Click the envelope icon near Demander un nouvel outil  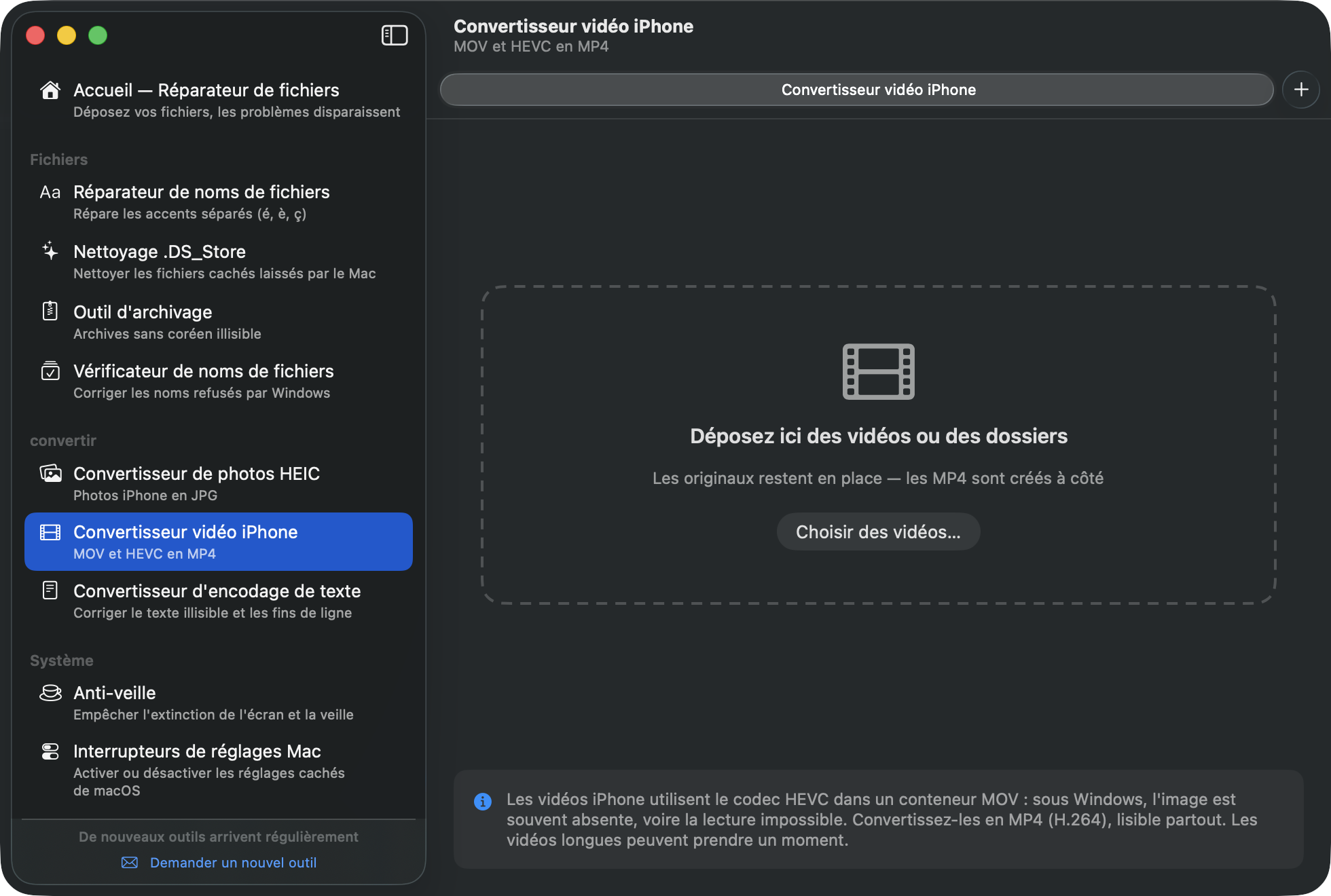point(130,863)
